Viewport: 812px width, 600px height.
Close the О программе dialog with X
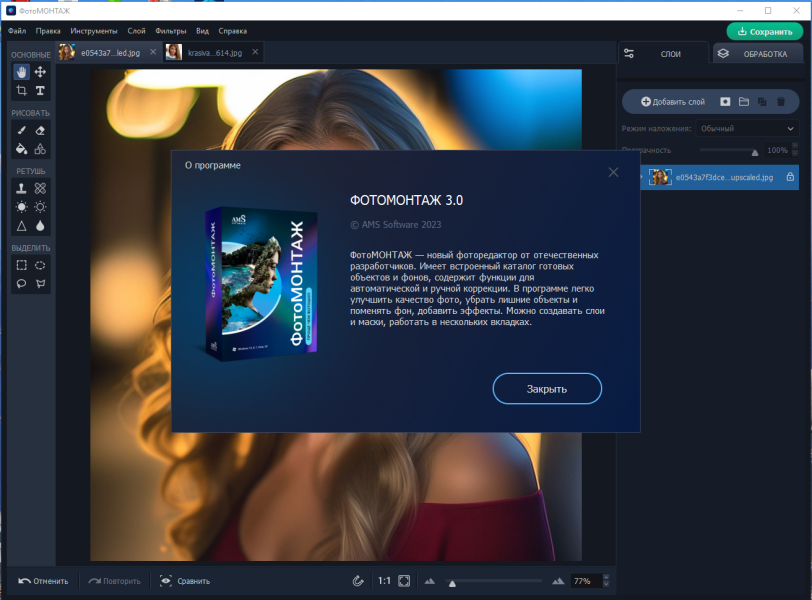point(613,172)
